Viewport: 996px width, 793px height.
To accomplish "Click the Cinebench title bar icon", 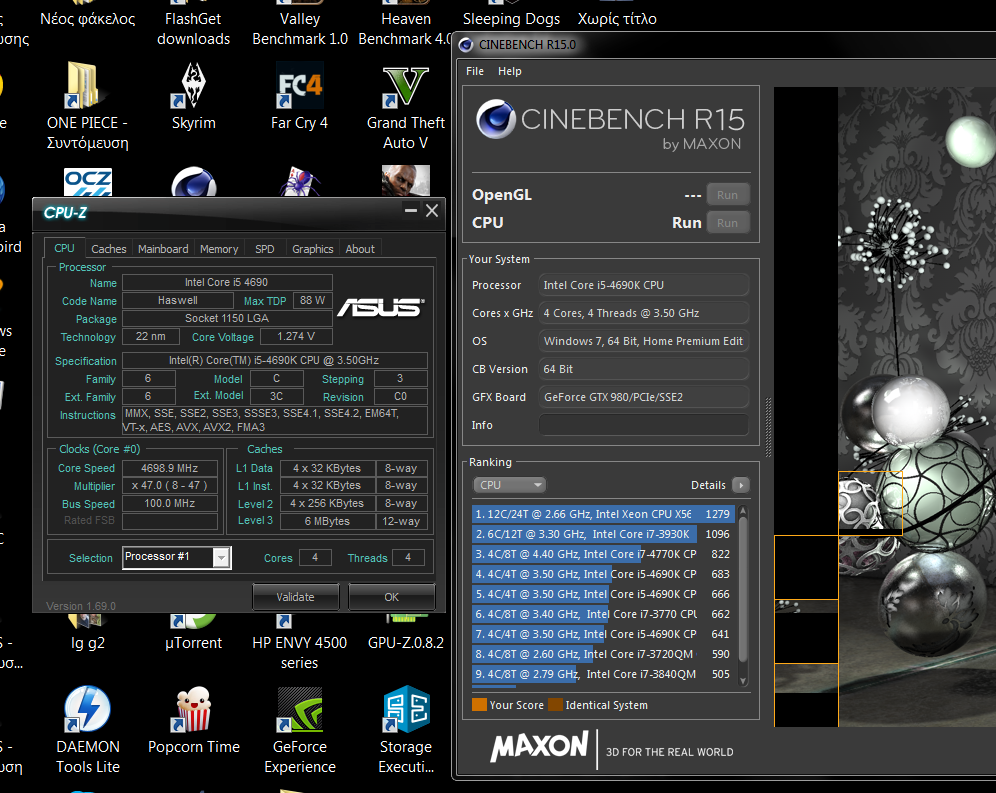I will (466, 45).
